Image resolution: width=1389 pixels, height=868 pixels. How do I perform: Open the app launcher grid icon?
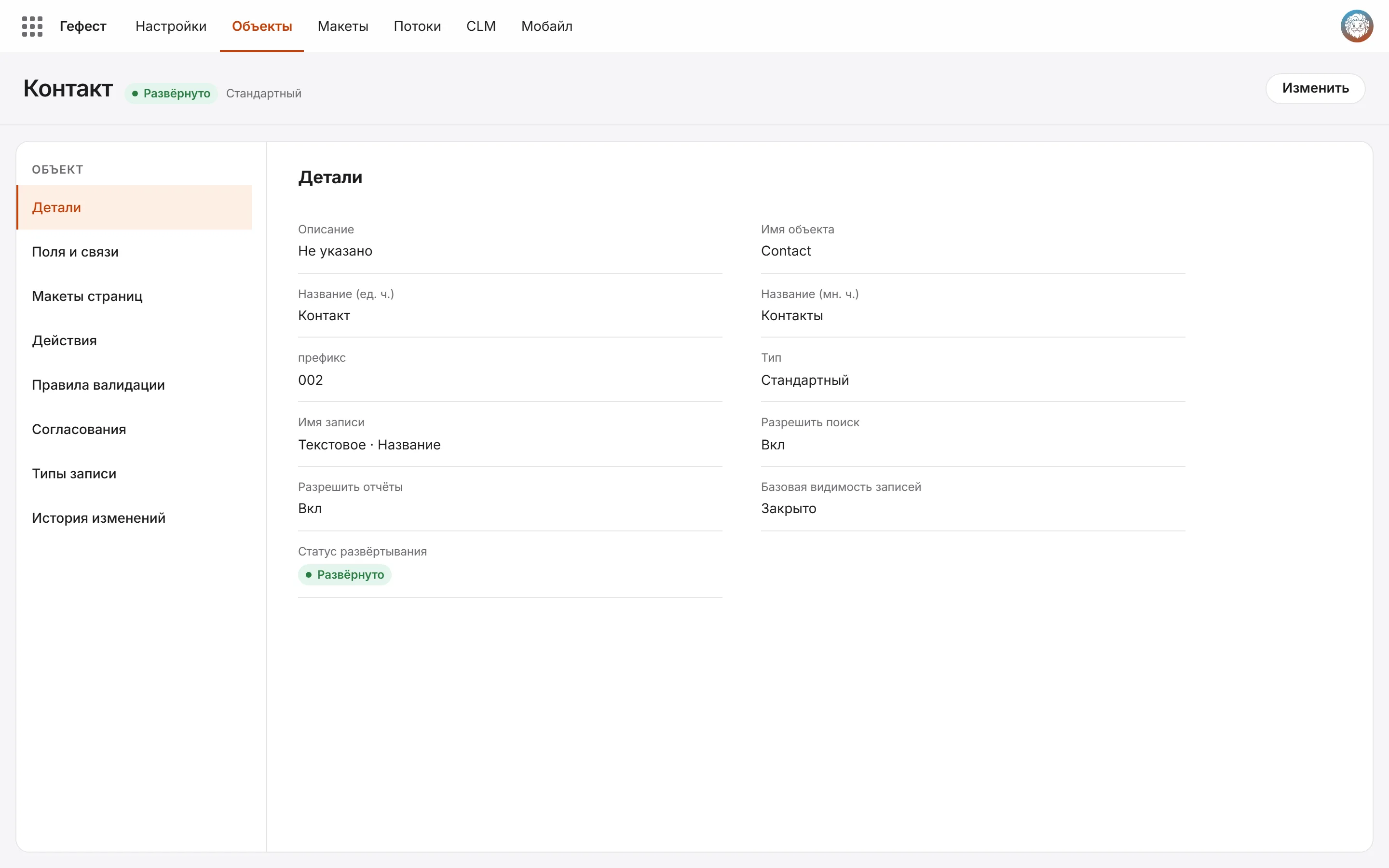coord(32,27)
